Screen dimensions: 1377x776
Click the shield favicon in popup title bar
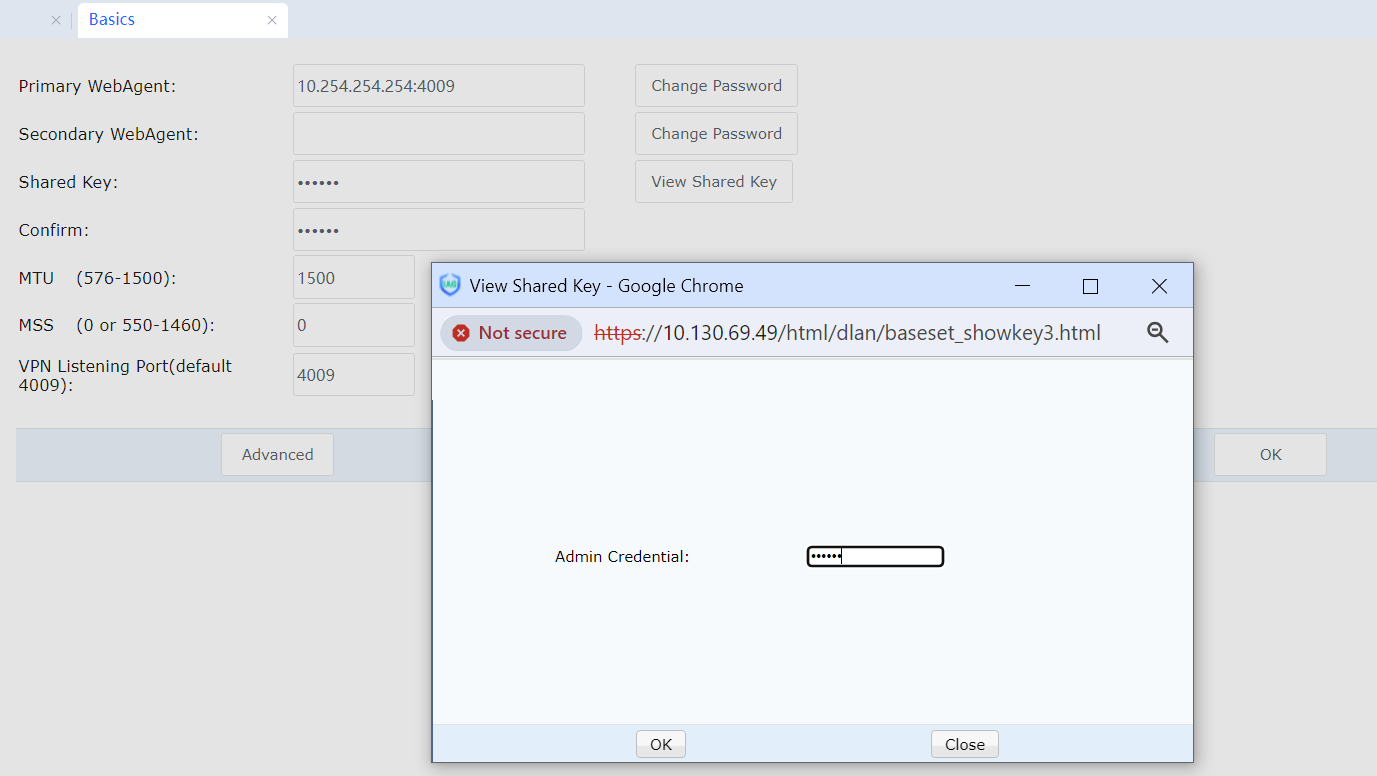coord(450,285)
